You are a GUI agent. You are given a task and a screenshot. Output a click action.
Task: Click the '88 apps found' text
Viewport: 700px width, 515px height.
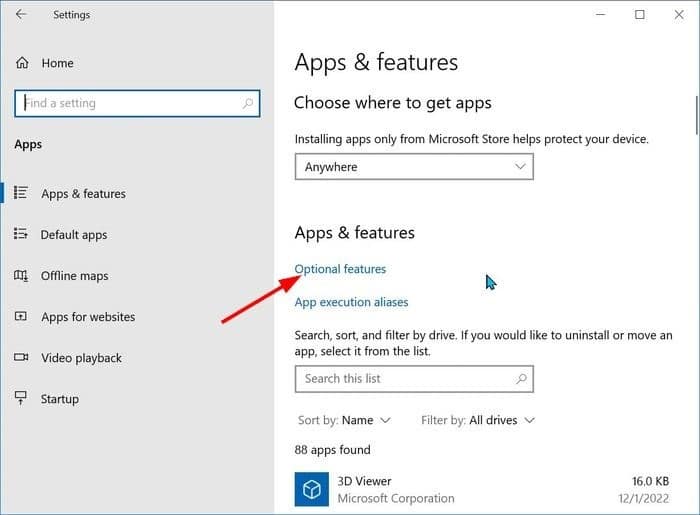click(x=333, y=450)
